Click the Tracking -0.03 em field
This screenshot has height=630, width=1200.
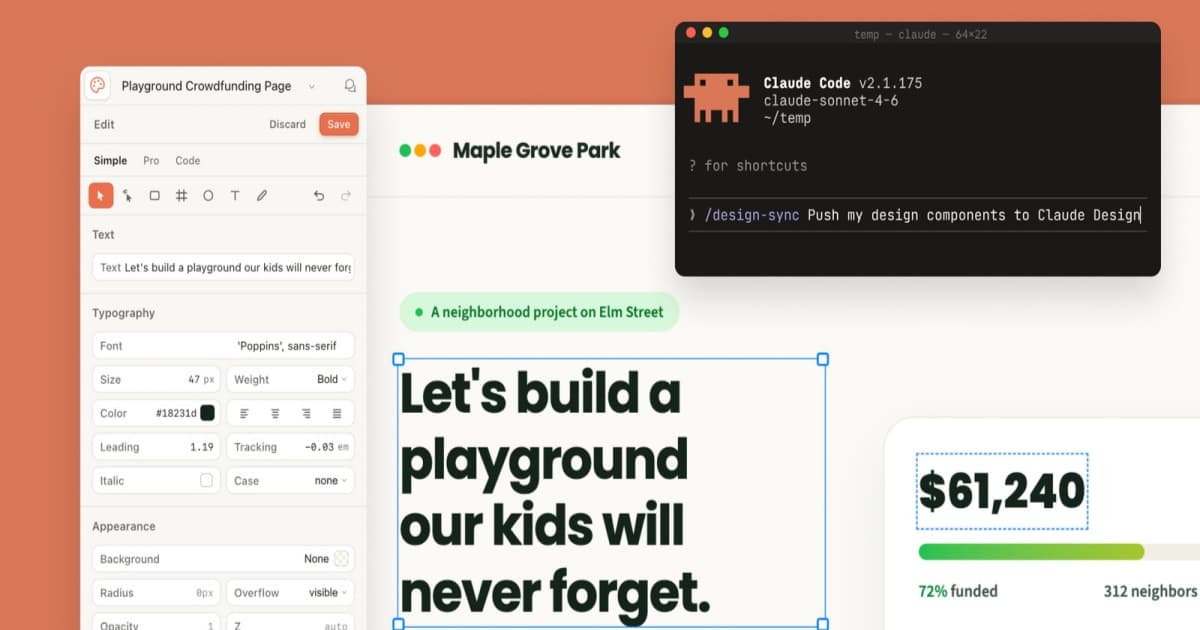290,447
